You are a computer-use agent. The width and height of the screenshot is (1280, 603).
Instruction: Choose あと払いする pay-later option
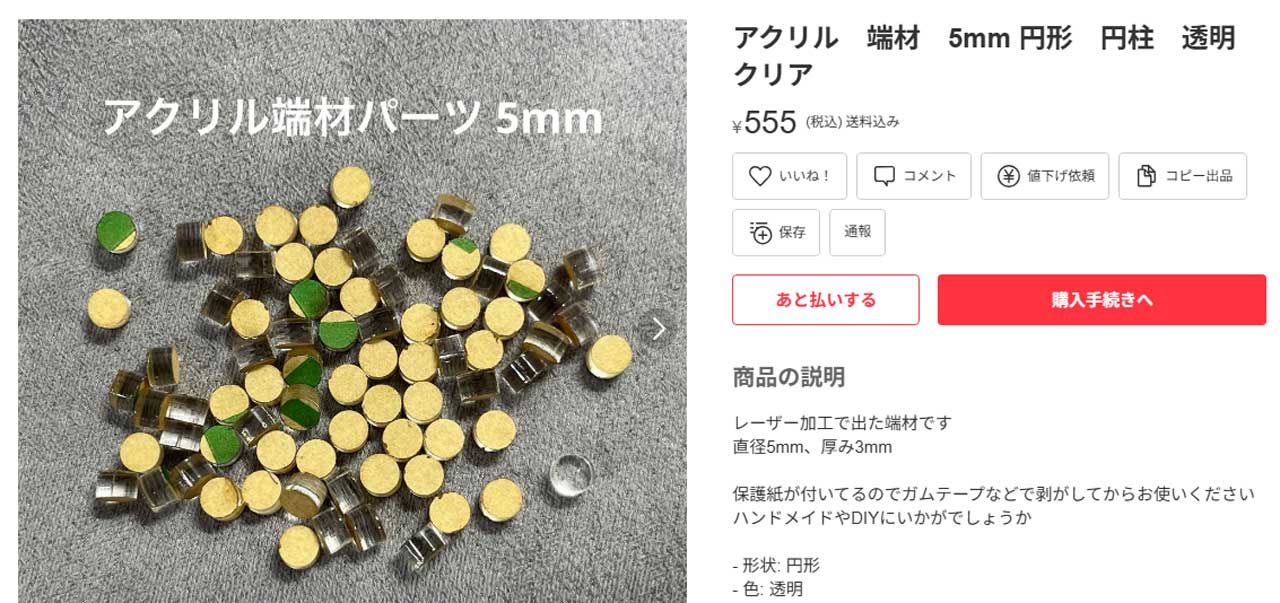[x=825, y=300]
